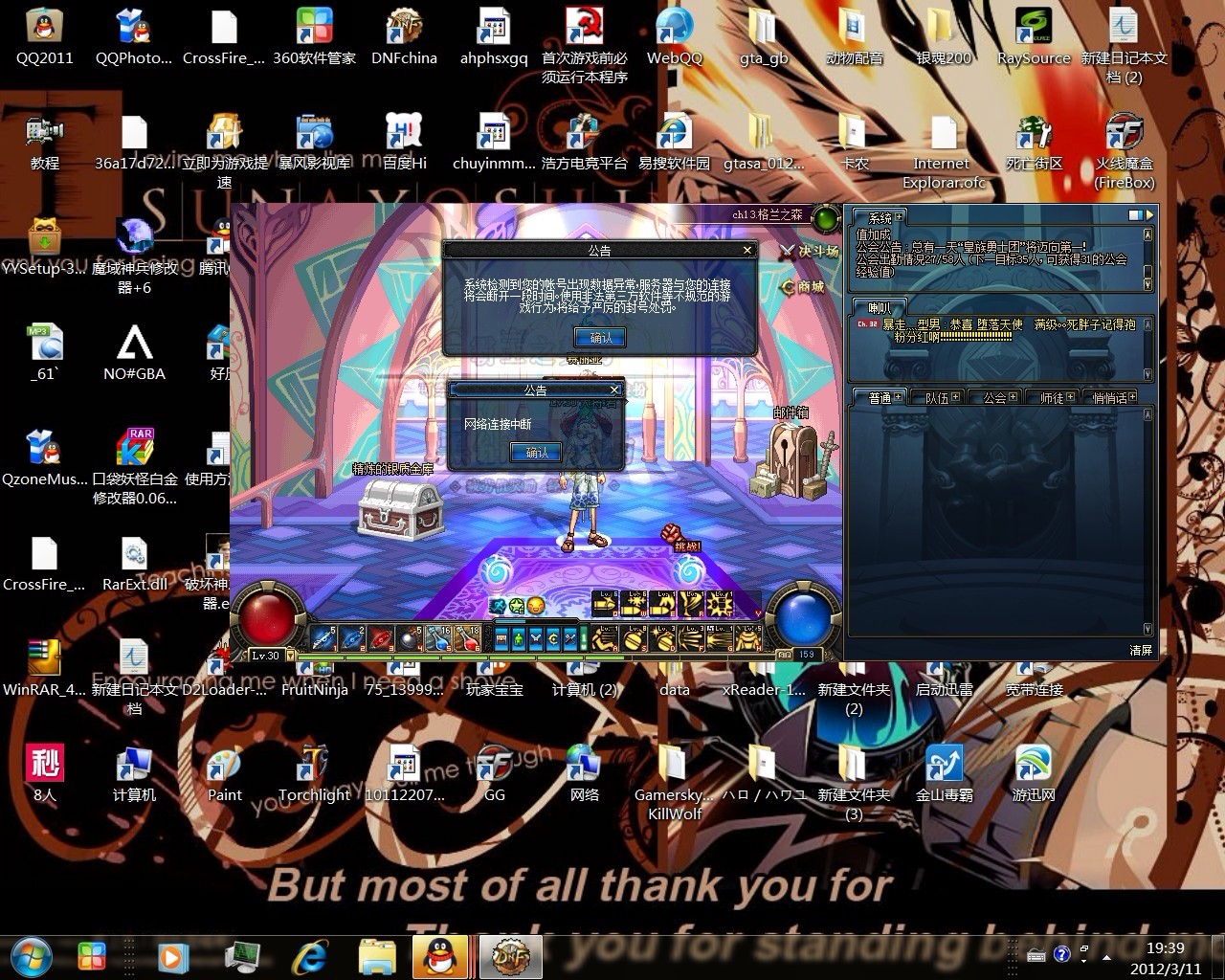
Task: Use the blue potion in quick slot 5
Action: 438,637
